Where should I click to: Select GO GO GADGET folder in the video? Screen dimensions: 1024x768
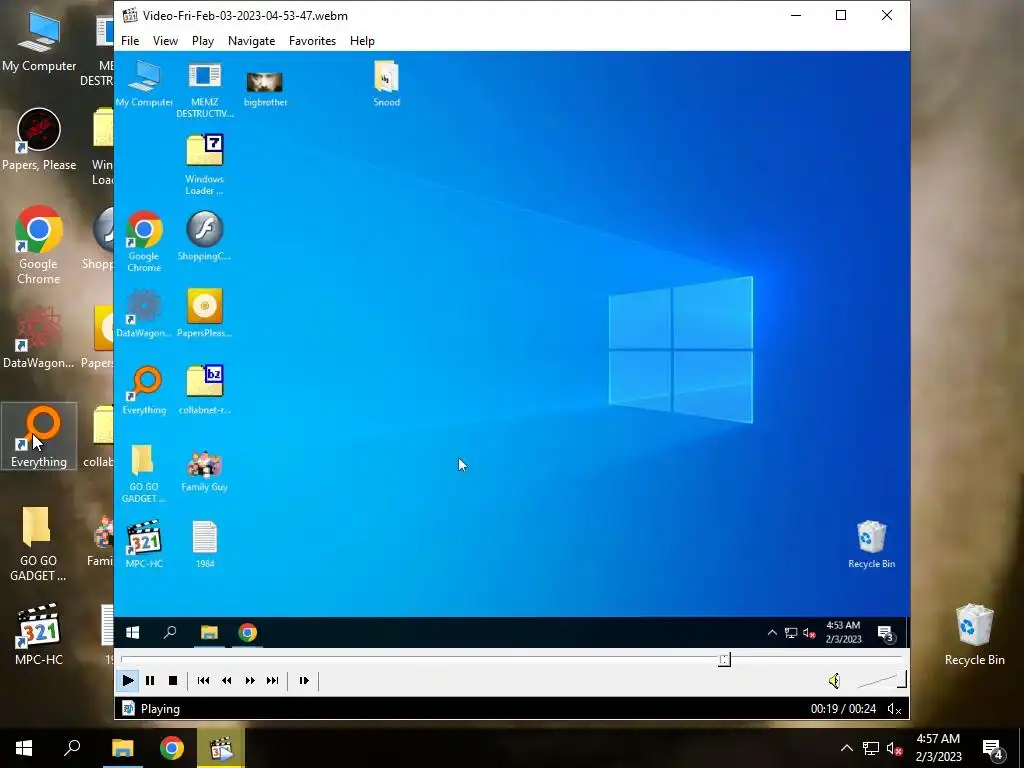point(143,473)
